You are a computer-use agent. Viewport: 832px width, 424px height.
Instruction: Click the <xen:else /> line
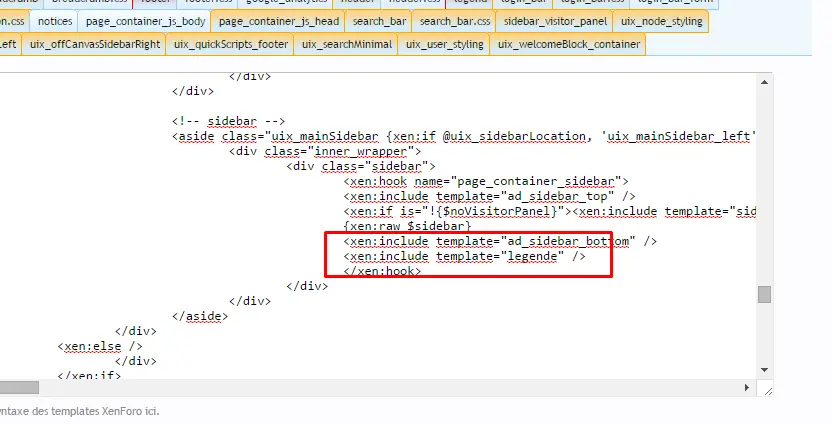pyautogui.click(x=100, y=346)
